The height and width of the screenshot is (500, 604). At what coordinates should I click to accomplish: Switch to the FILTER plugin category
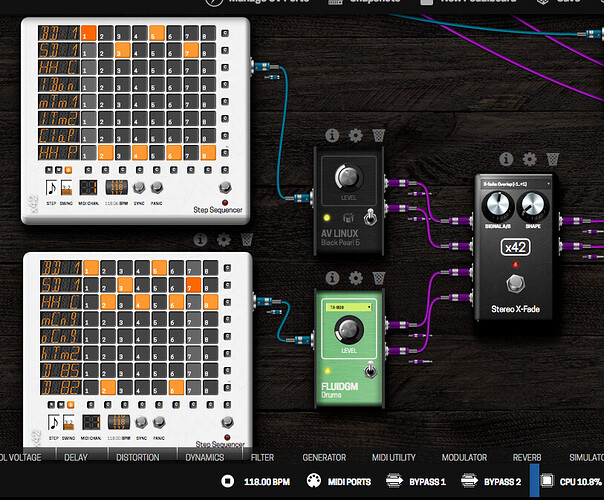pyautogui.click(x=262, y=457)
